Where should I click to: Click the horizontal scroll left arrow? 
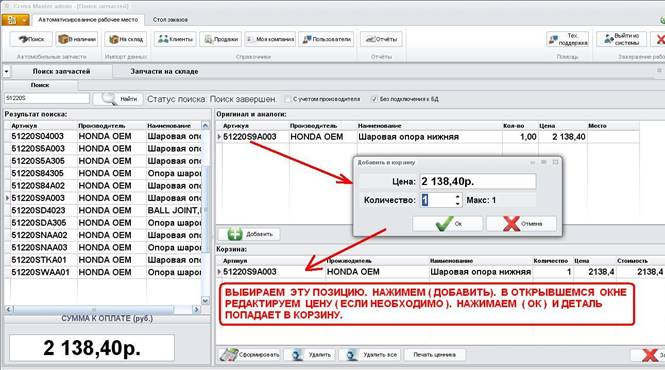tap(8, 309)
